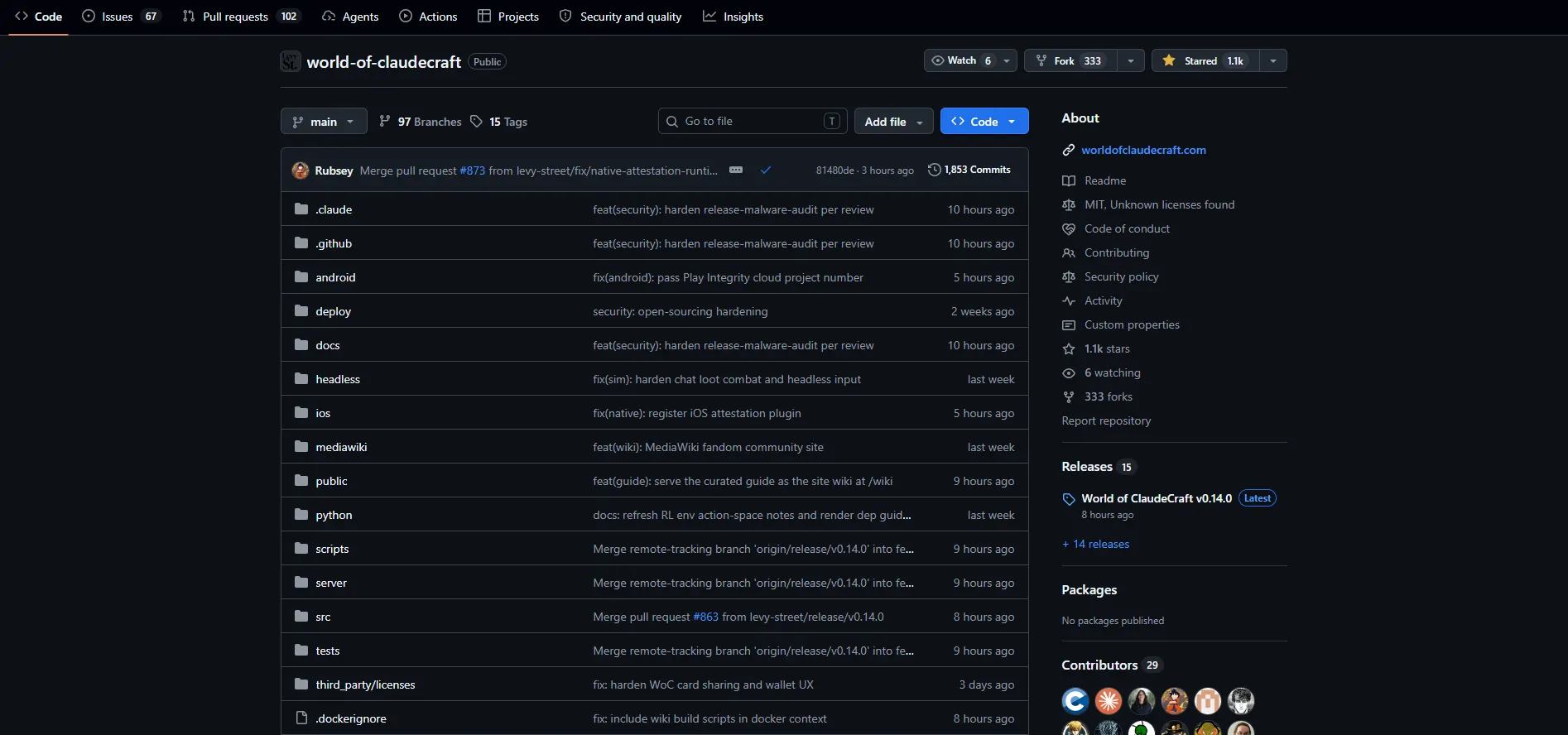Image resolution: width=1568 pixels, height=735 pixels.
Task: Click the folder icon for ios
Action: [301, 413]
